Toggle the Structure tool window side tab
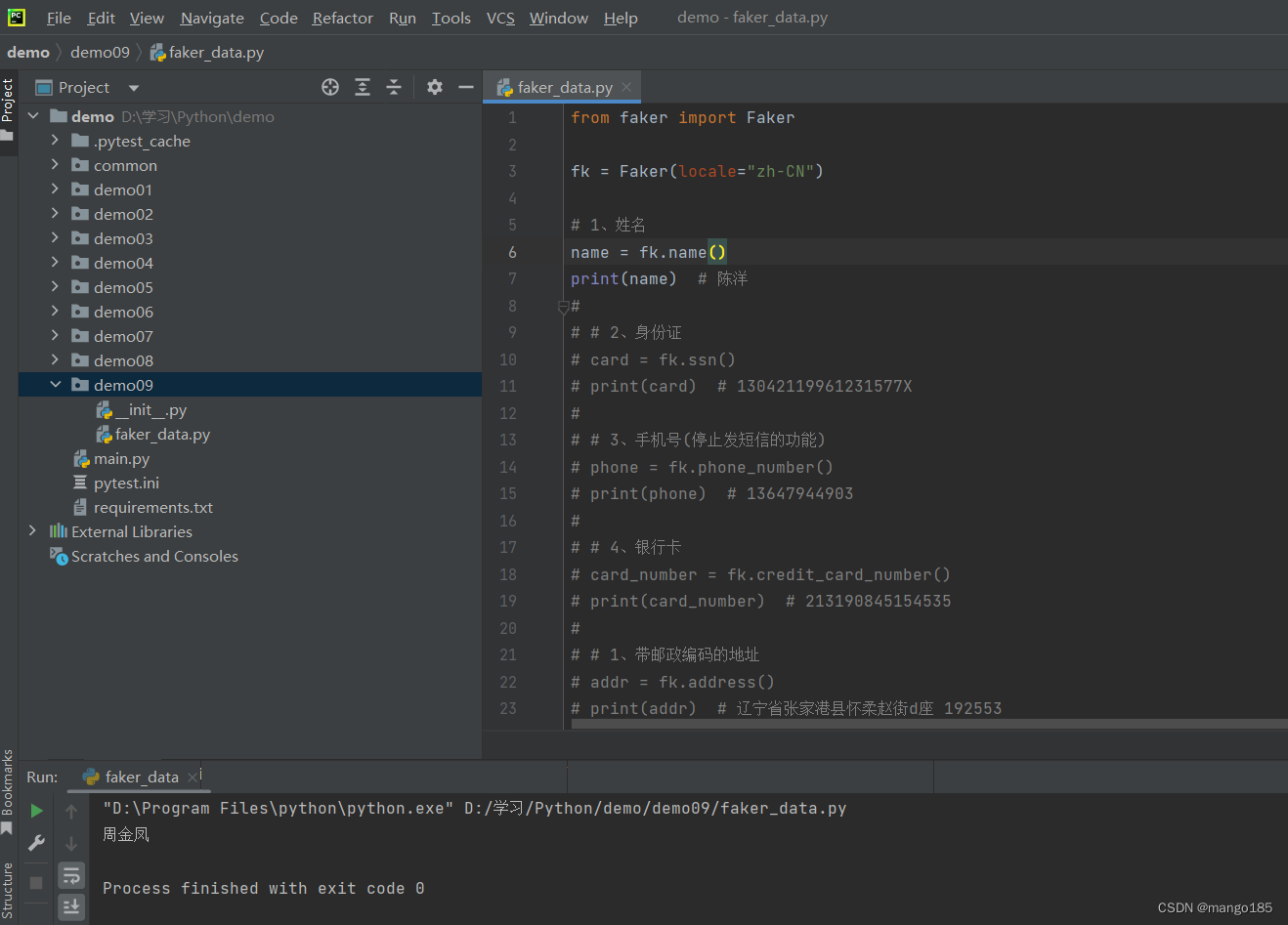 8,891
